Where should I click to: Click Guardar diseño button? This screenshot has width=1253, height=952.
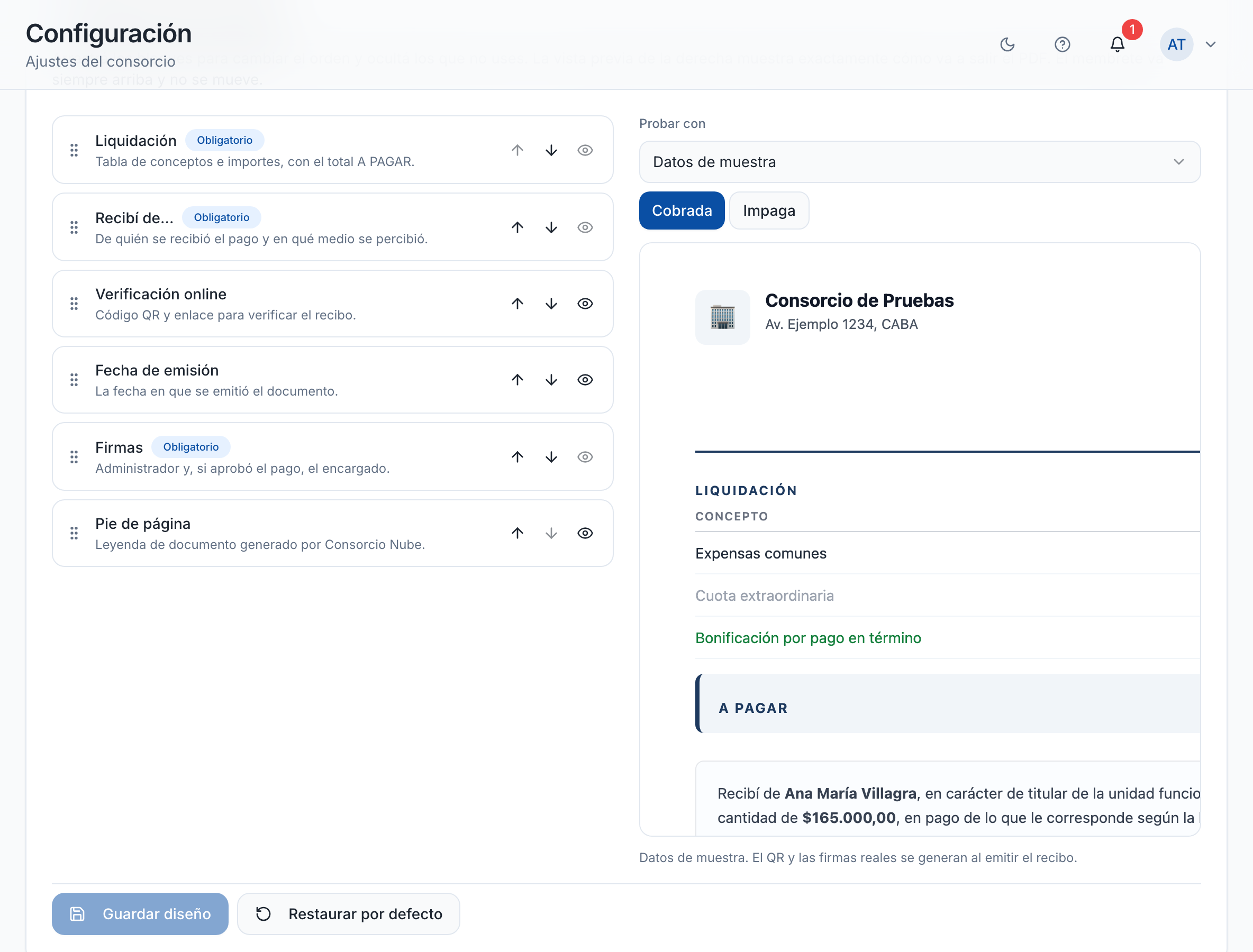point(140,914)
